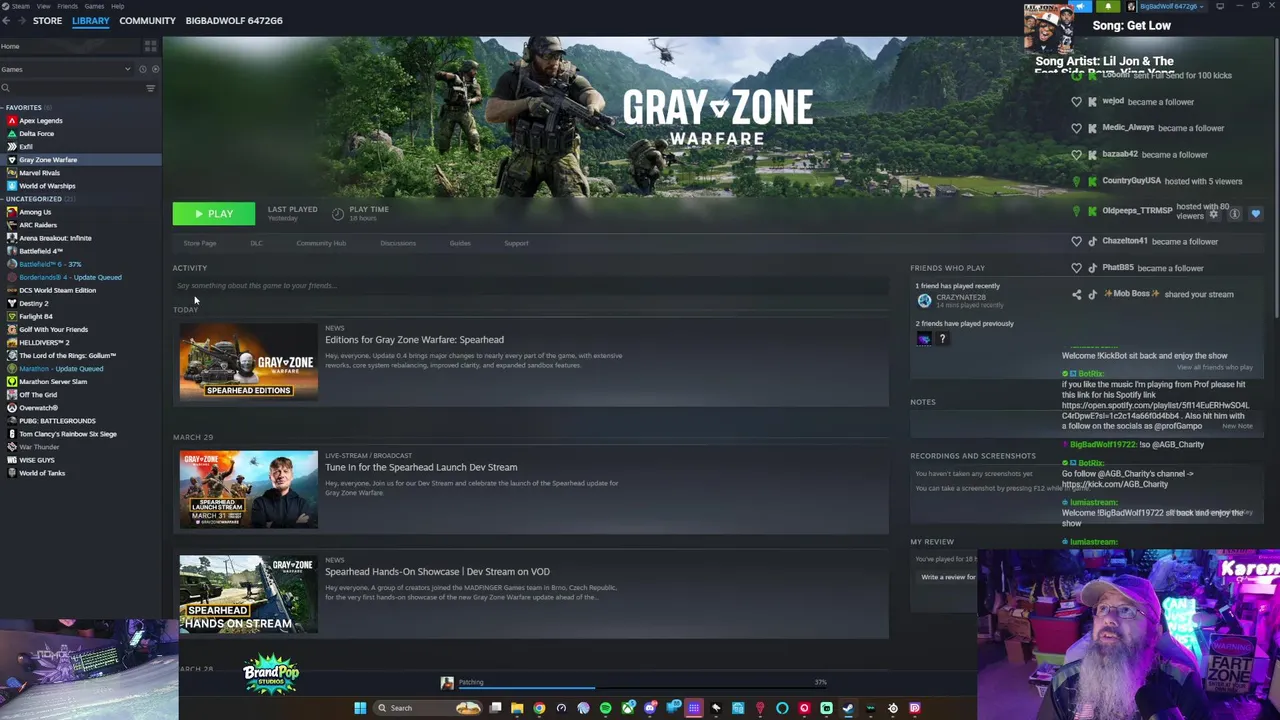Go to the STORE tab
The height and width of the screenshot is (720, 1280).
(47, 20)
